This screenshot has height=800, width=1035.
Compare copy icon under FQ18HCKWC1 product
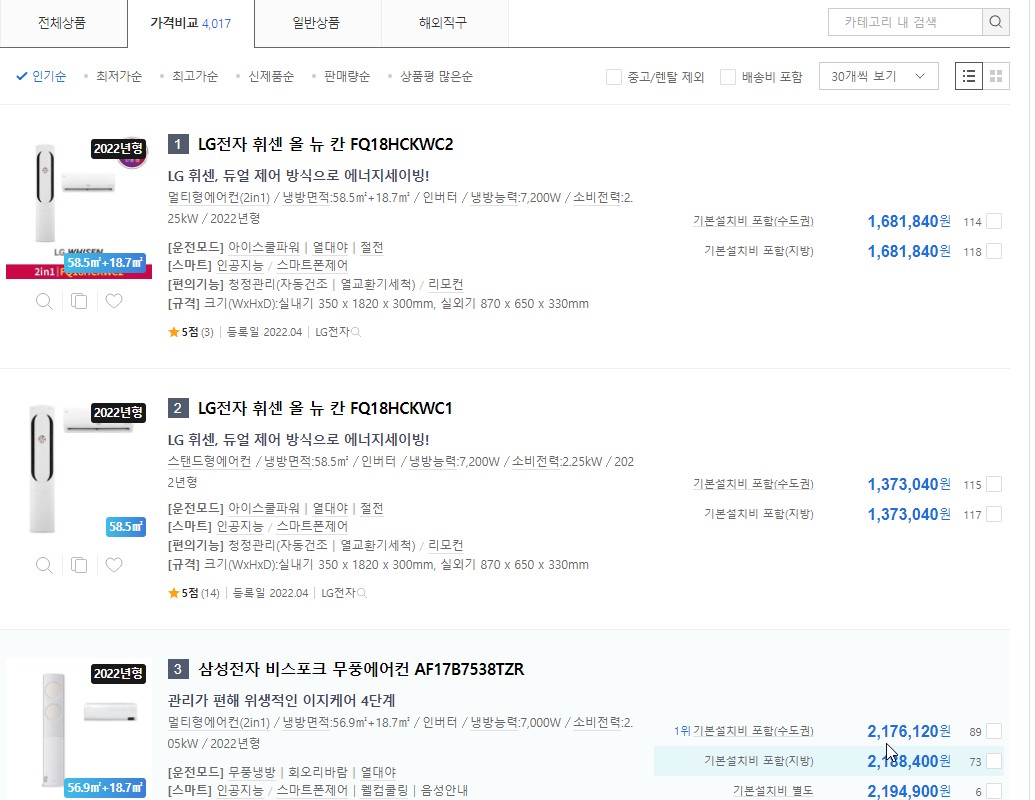(x=79, y=565)
